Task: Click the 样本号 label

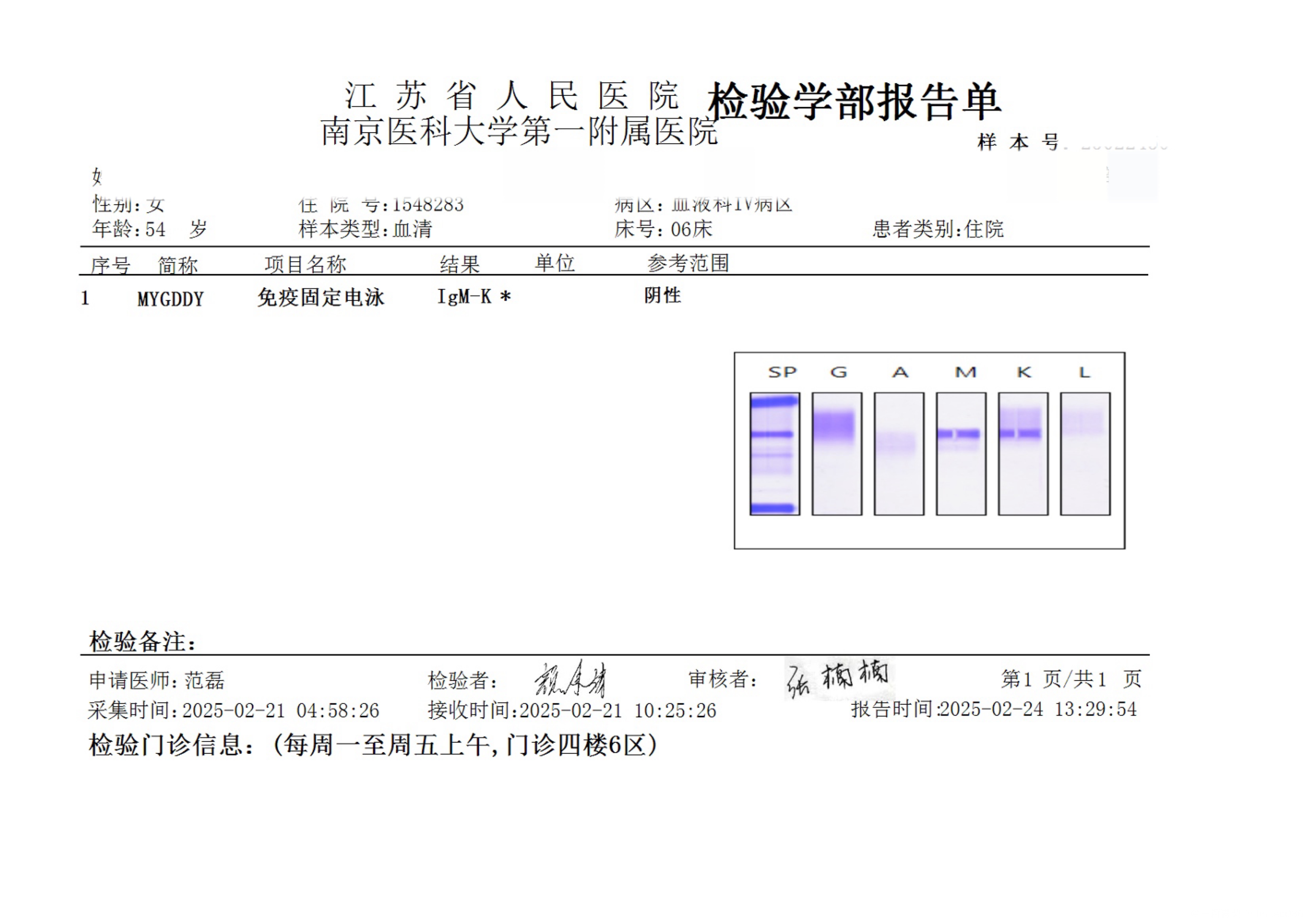Action: [x=1018, y=142]
